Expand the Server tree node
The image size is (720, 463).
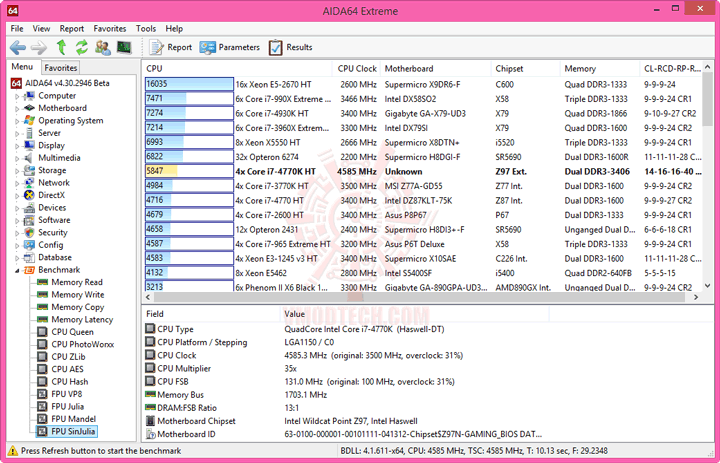pyautogui.click(x=17, y=134)
